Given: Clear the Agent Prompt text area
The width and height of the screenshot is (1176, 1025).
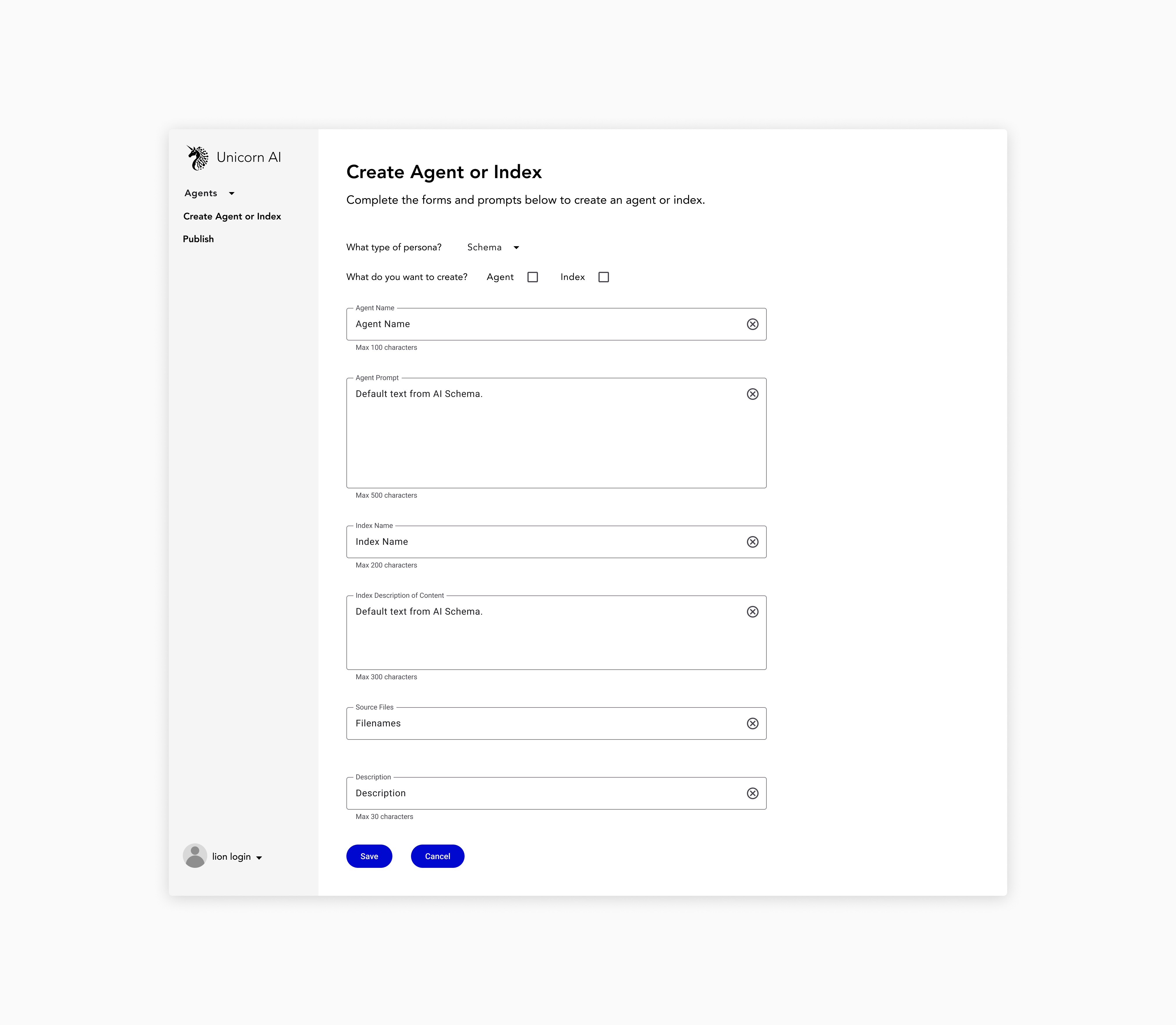Looking at the screenshot, I should (x=752, y=394).
